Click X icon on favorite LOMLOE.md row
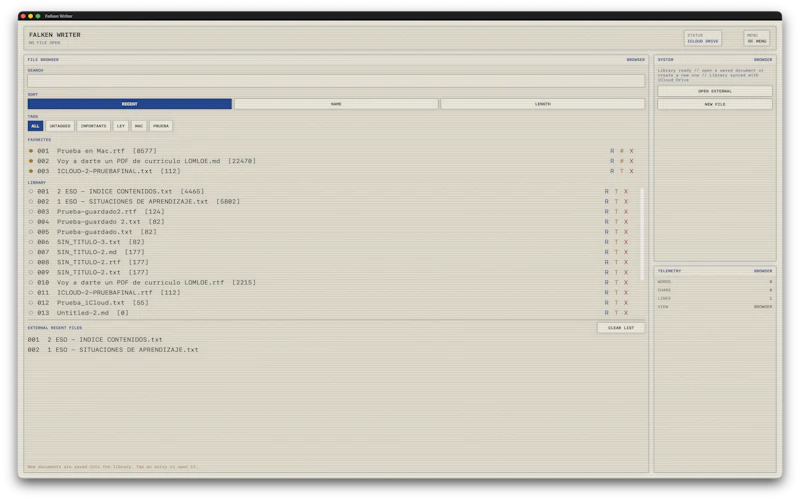800x500 pixels. click(x=631, y=161)
